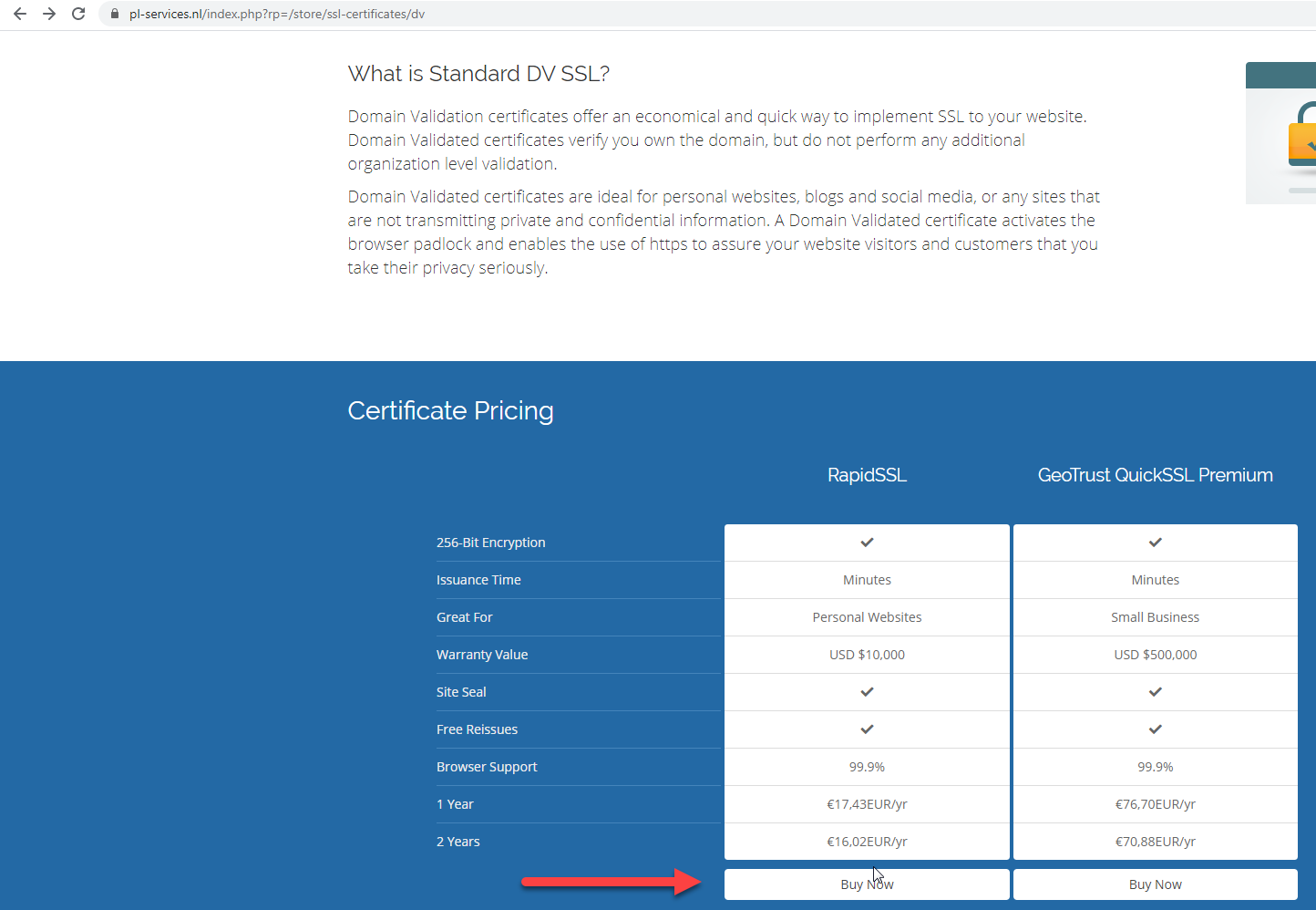Click the paragraph starting 'Domain Validation certificates offer'
Image resolution: width=1316 pixels, height=910 pixels.
717,140
